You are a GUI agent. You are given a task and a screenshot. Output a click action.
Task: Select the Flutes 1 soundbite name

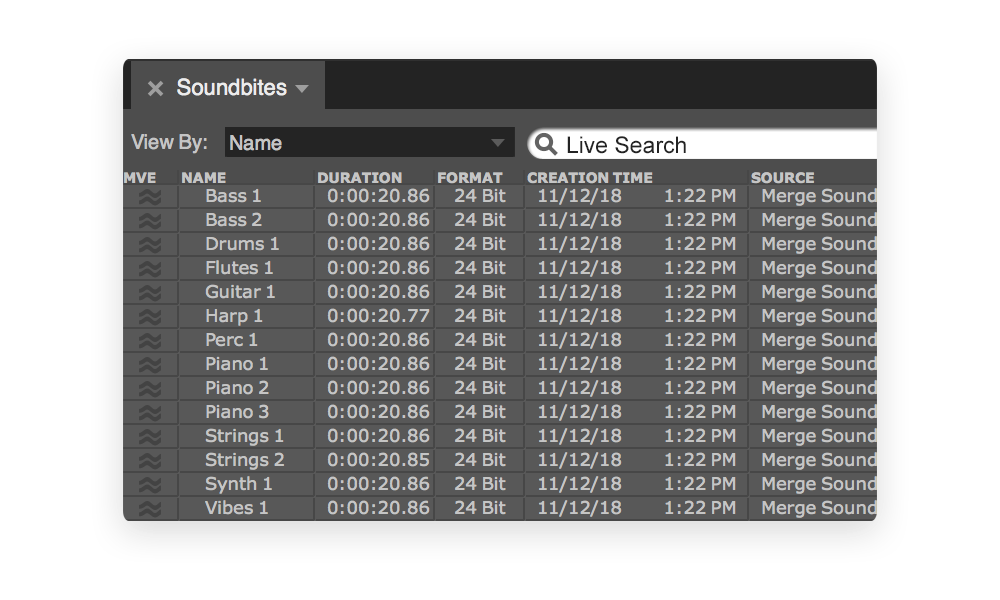click(x=239, y=268)
